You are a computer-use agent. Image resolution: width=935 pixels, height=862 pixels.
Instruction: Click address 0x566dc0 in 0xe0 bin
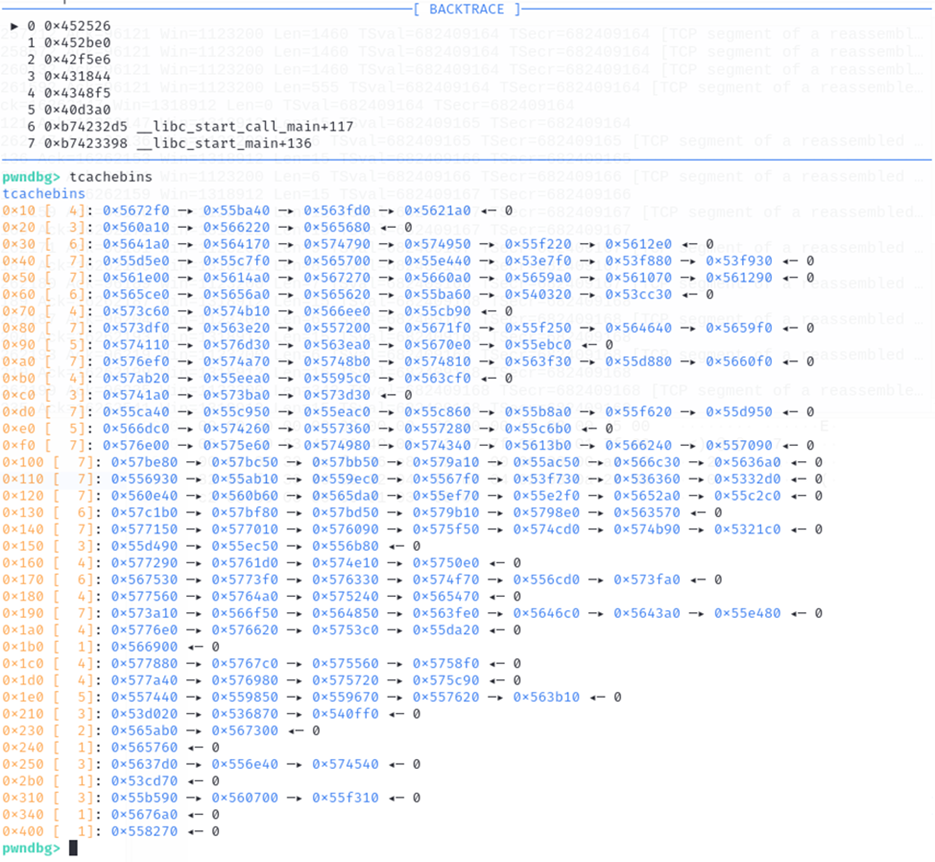pyautogui.click(x=136, y=428)
